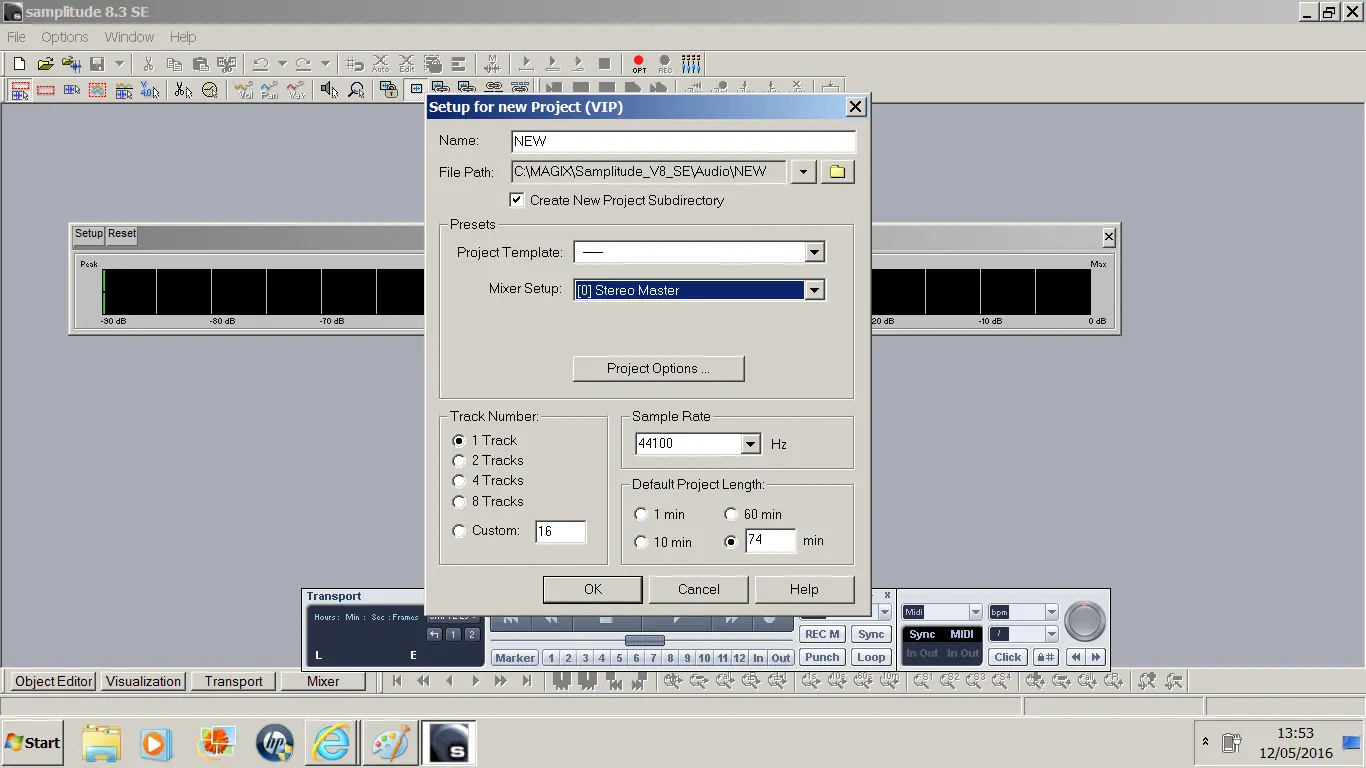The image size is (1366, 768).
Task: Toggle Create New Project Subdirectory checkbox
Action: [x=516, y=200]
